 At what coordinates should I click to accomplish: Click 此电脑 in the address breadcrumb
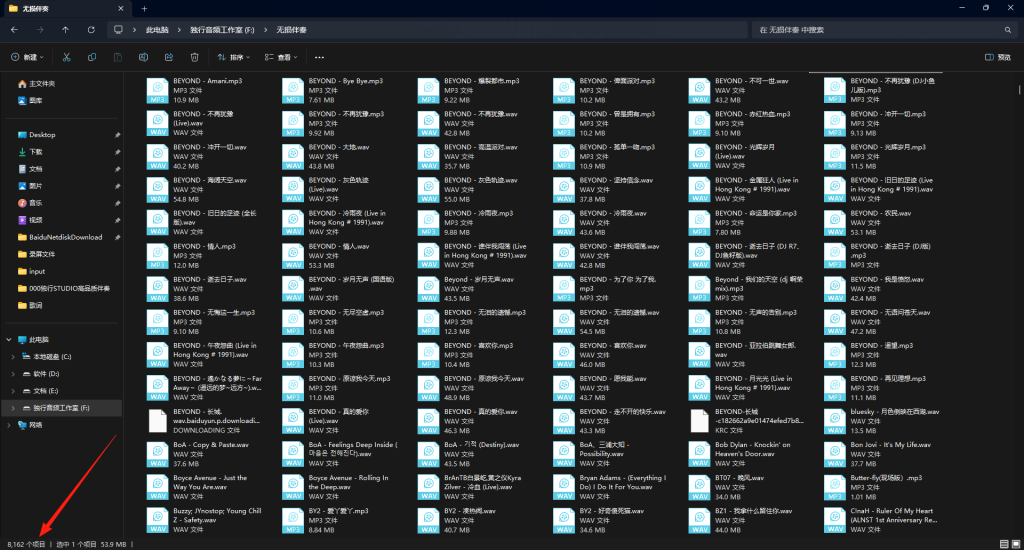[x=157, y=30]
